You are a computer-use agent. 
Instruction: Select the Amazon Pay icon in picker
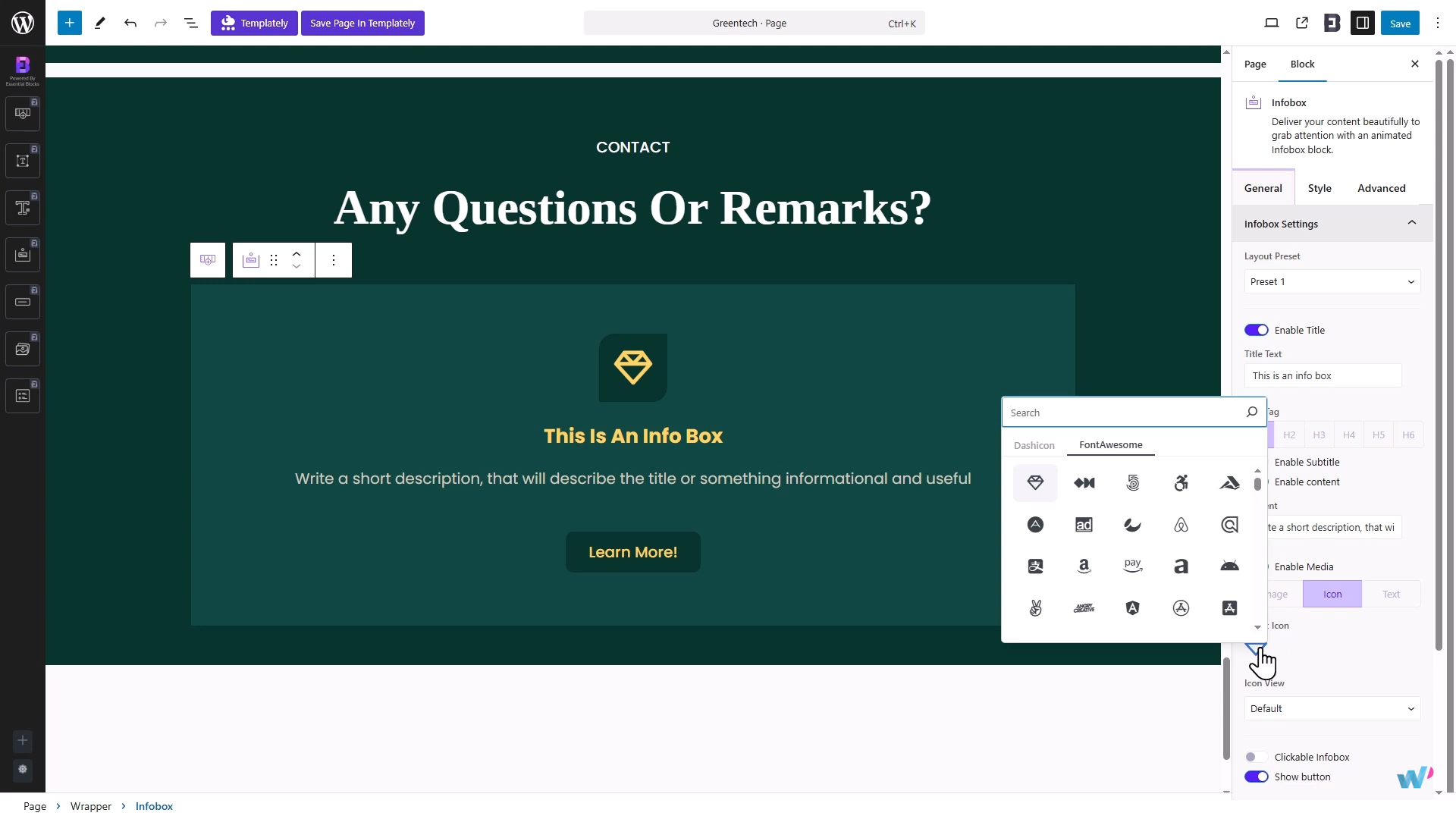1132,566
